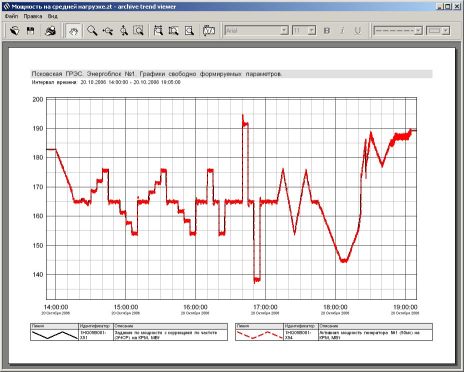This screenshot has width=464, height=372.
Task: Click the 16:00:00 time axis label
Action: pos(196,307)
